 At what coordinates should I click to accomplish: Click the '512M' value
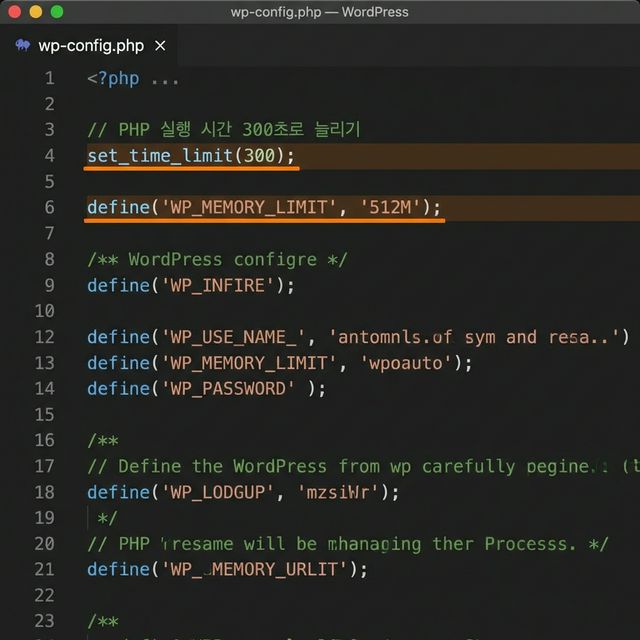tap(390, 207)
